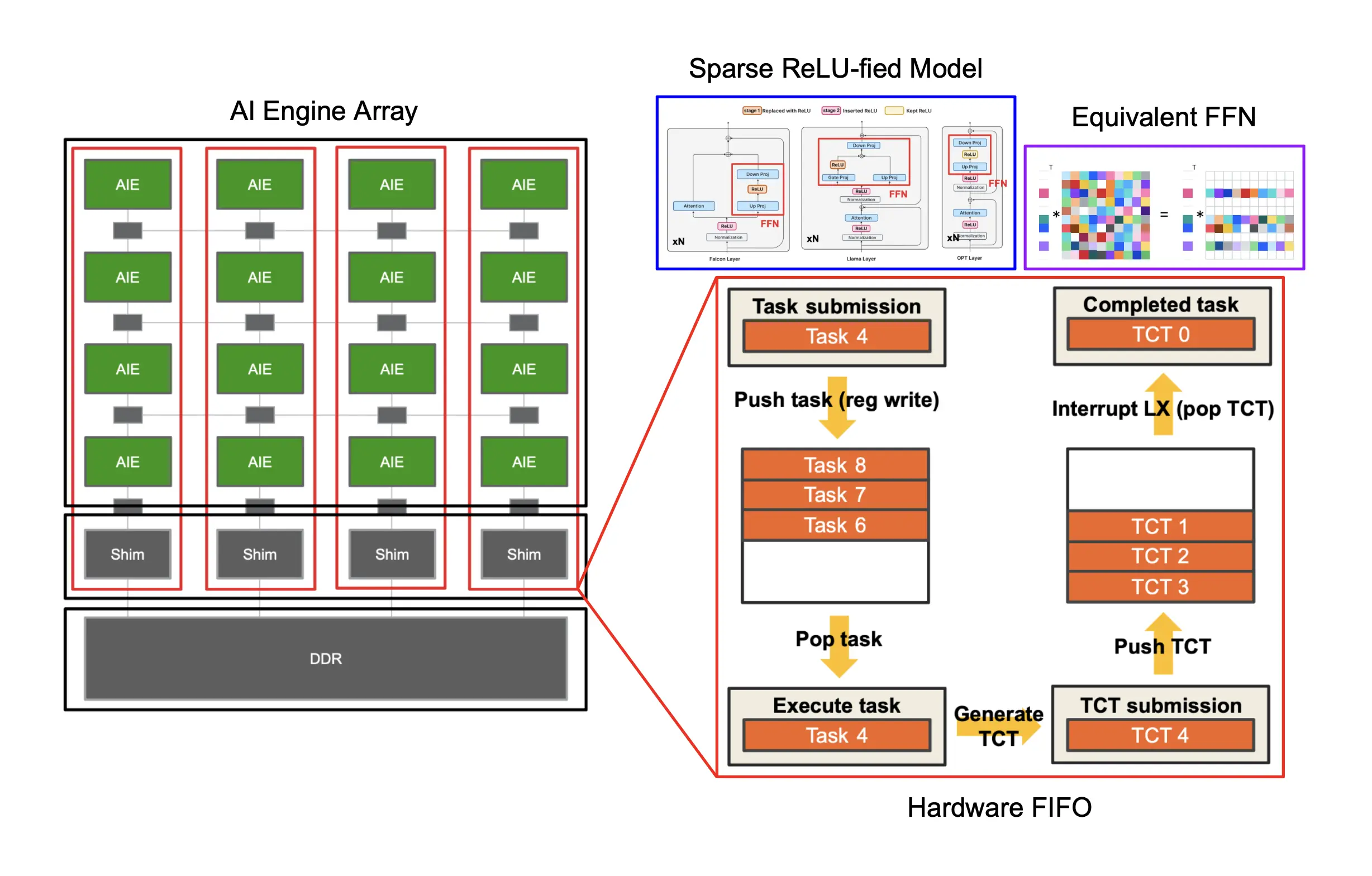Open the Sparse ReLU-fied model thumbnail in blue frame
The height and width of the screenshot is (876, 1372).
[x=835, y=183]
